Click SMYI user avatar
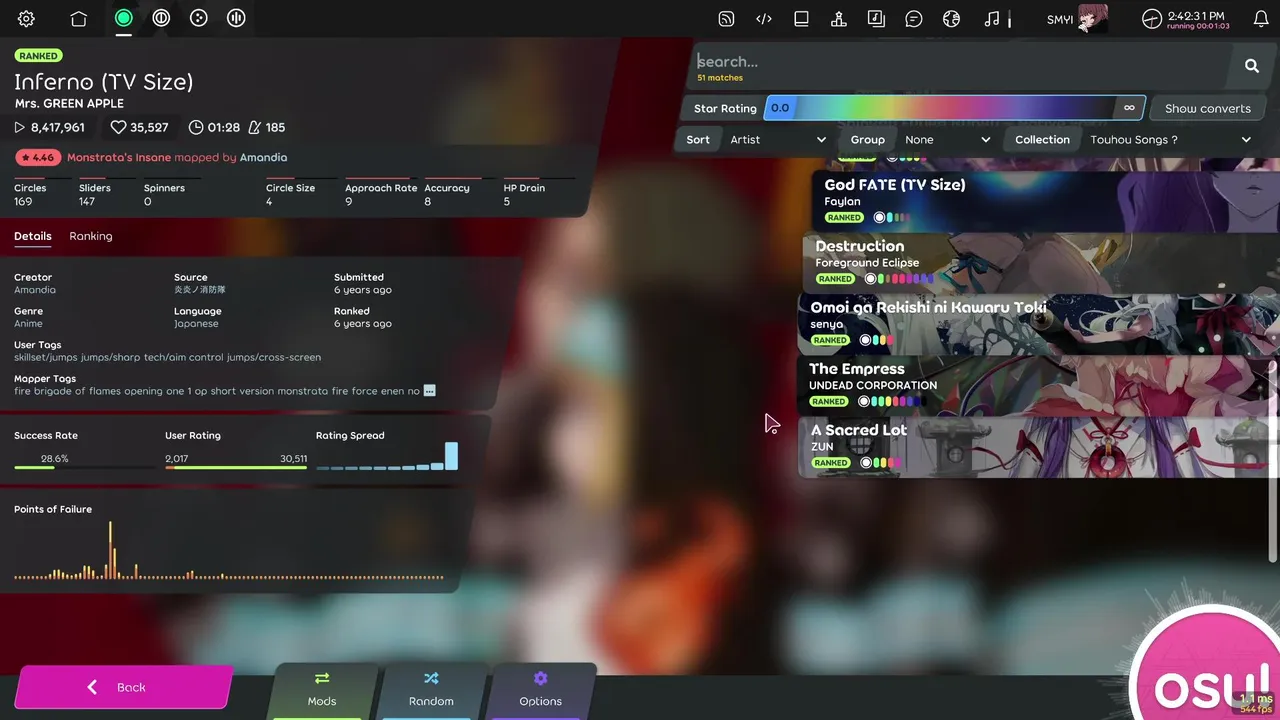 (1092, 19)
